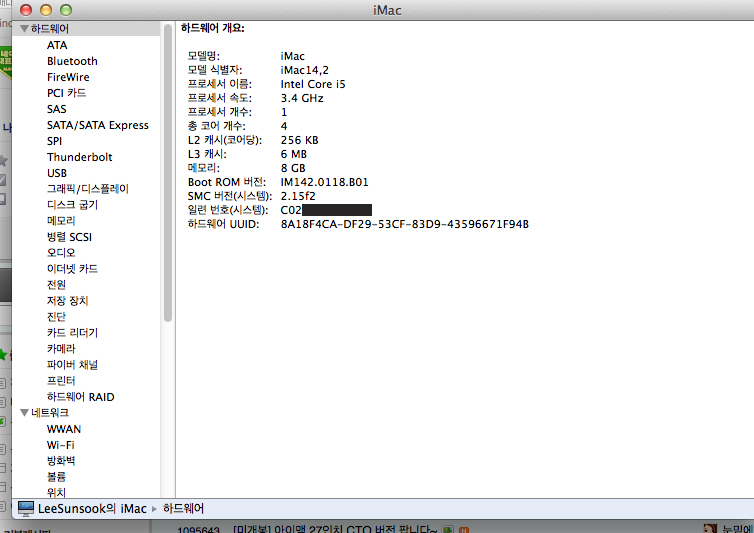The image size is (754, 533).
Task: Select 메모리 in the hardware list
Action: [x=61, y=221]
